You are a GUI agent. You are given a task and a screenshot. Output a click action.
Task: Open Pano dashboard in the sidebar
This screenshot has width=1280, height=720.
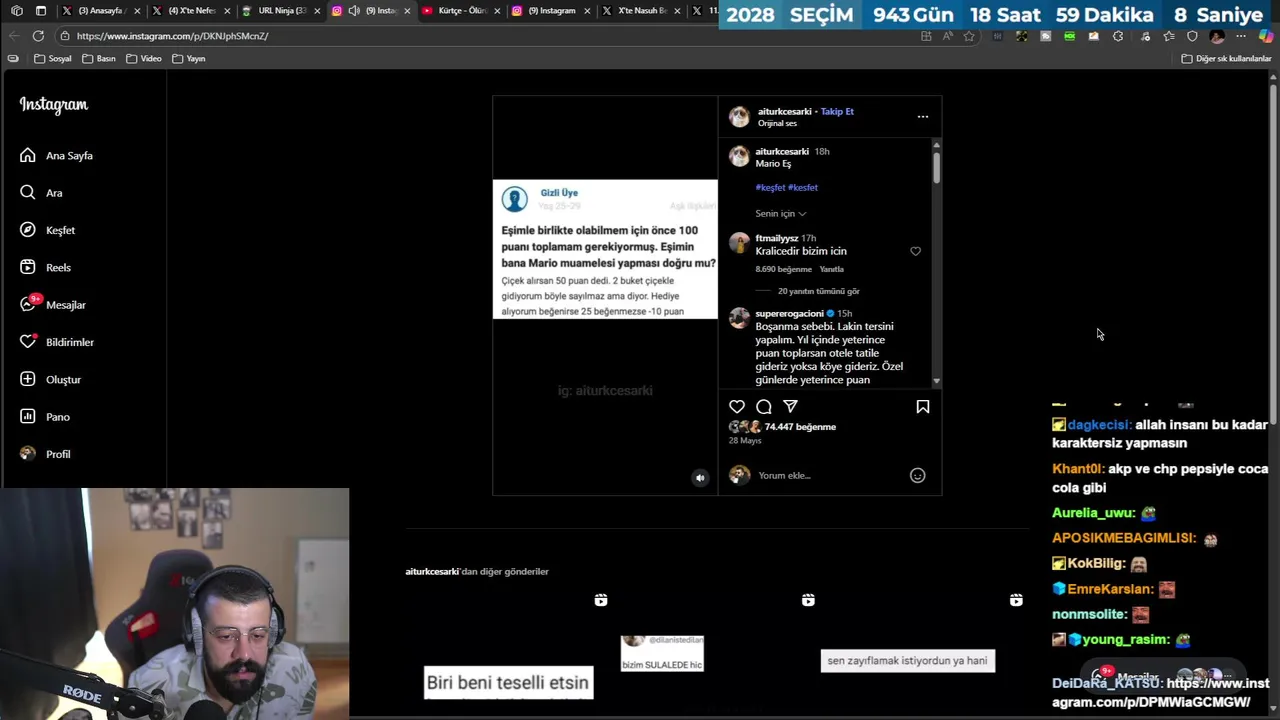tap(44, 417)
